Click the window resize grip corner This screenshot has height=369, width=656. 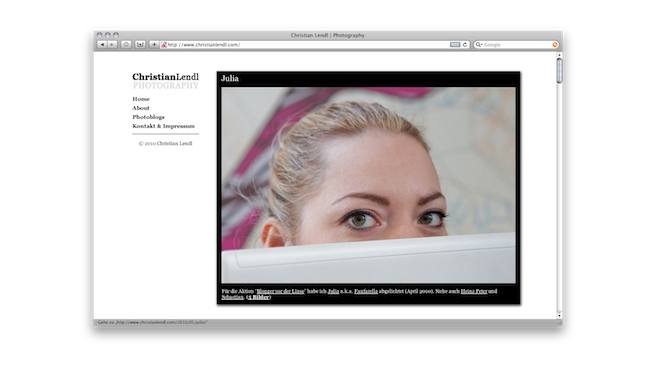[x=559, y=323]
